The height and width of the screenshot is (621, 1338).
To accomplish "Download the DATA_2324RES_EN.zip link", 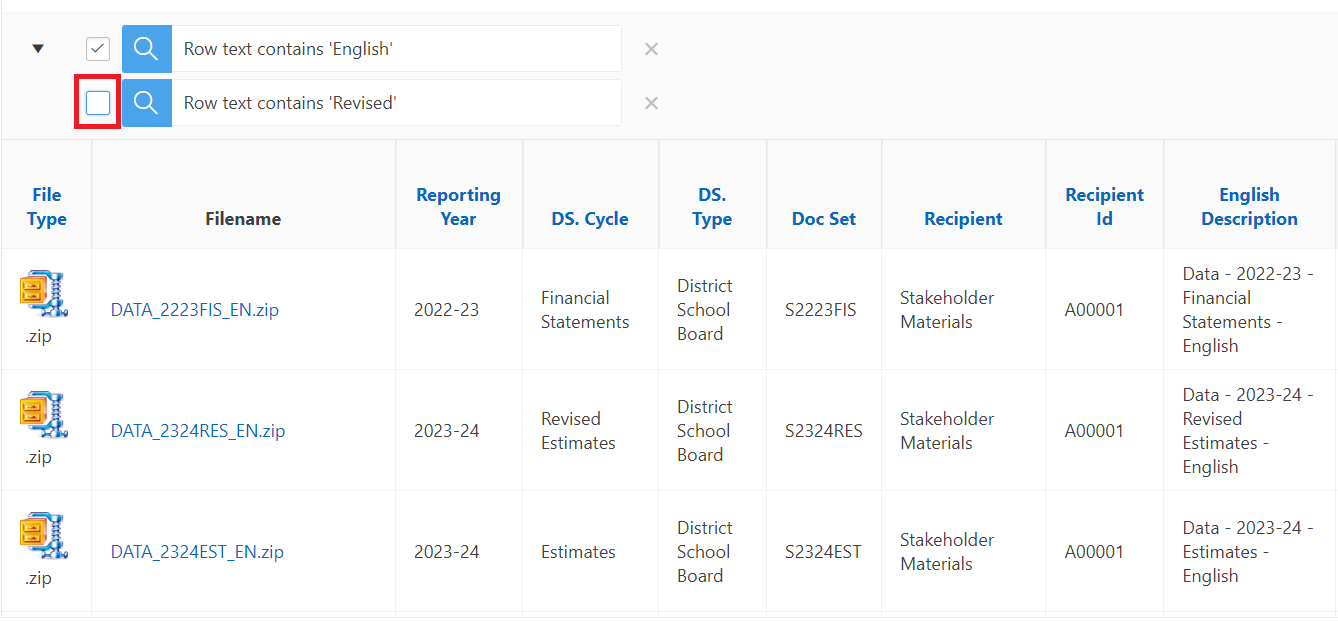I will 197,431.
